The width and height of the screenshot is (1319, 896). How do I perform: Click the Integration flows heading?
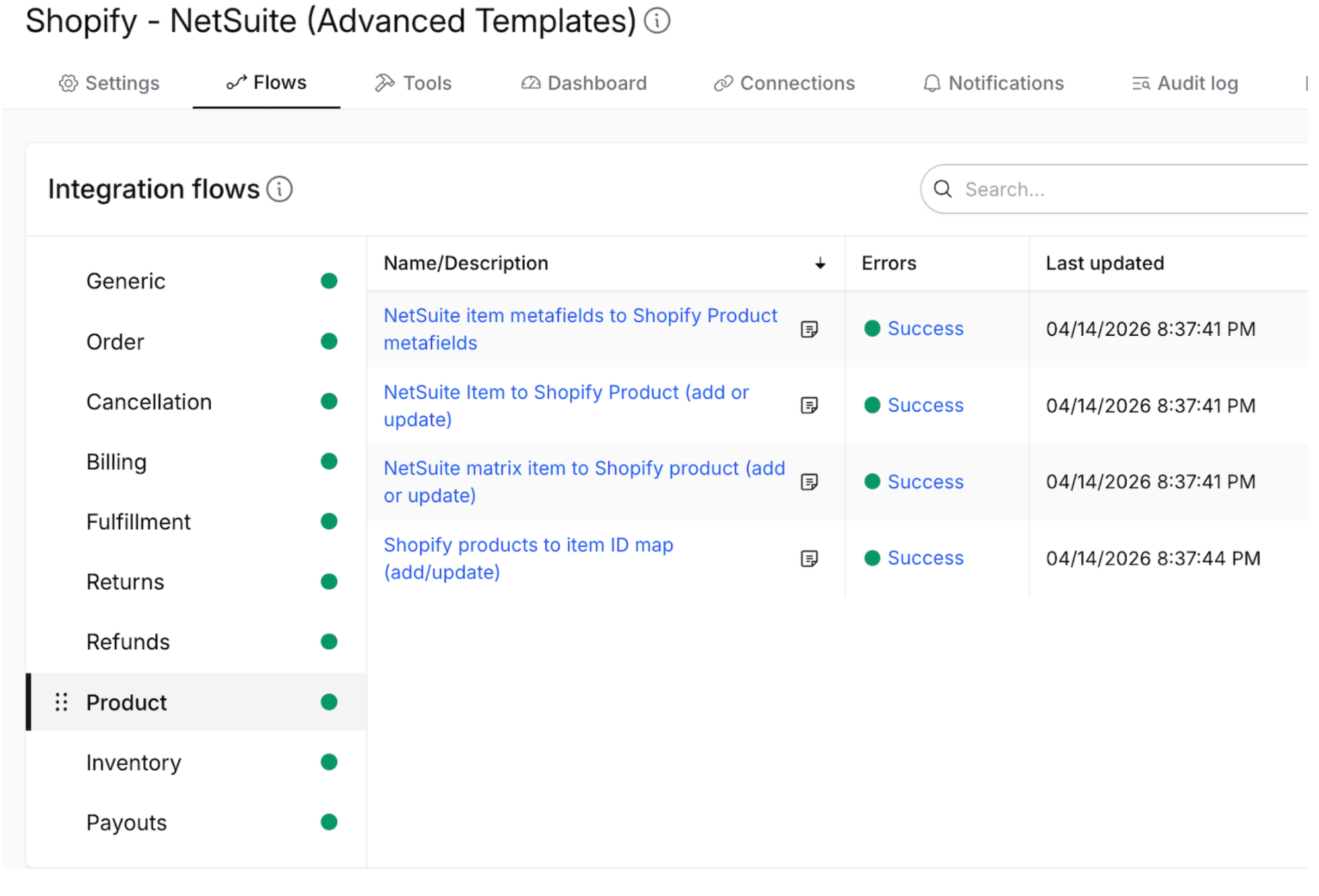(154, 189)
